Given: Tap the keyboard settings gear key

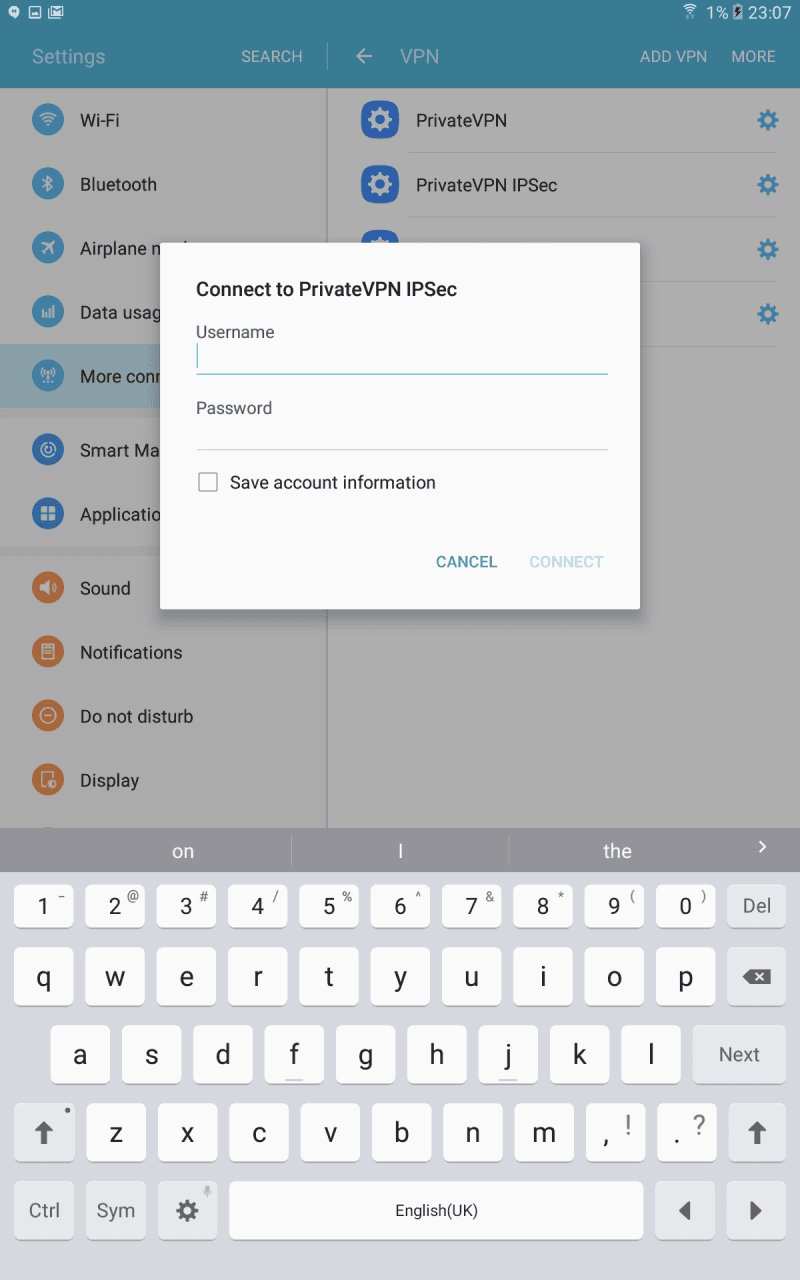Looking at the screenshot, I should pos(187,1210).
